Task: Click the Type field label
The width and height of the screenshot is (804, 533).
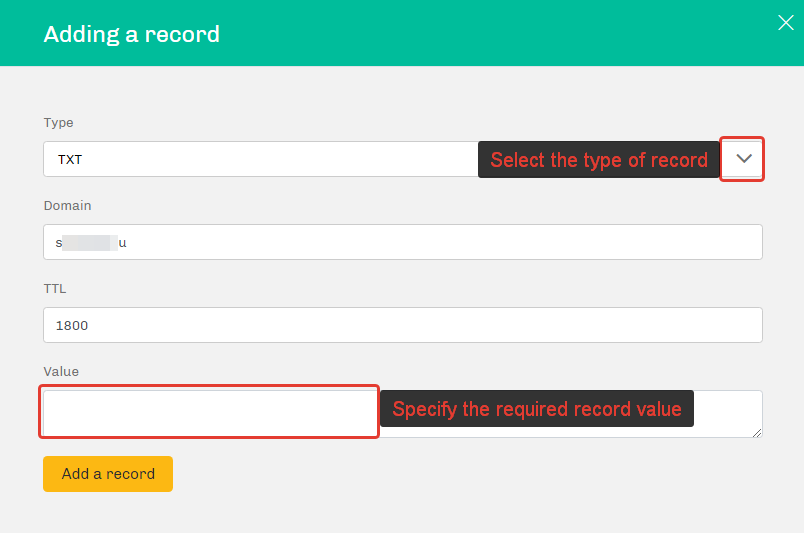Action: click(58, 123)
